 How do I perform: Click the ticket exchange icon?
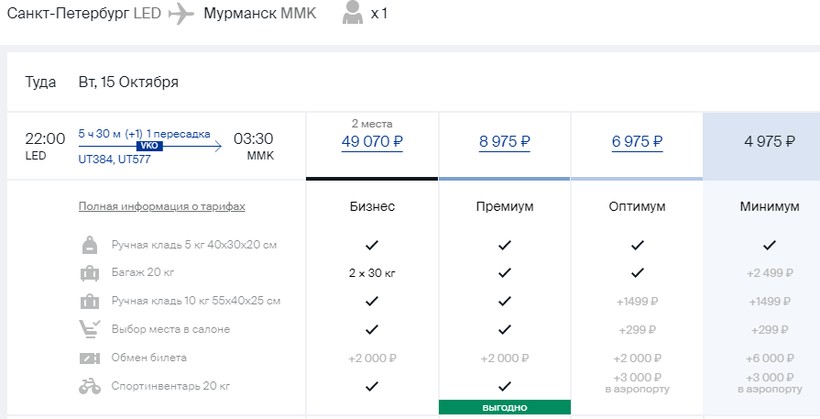tap(90, 357)
